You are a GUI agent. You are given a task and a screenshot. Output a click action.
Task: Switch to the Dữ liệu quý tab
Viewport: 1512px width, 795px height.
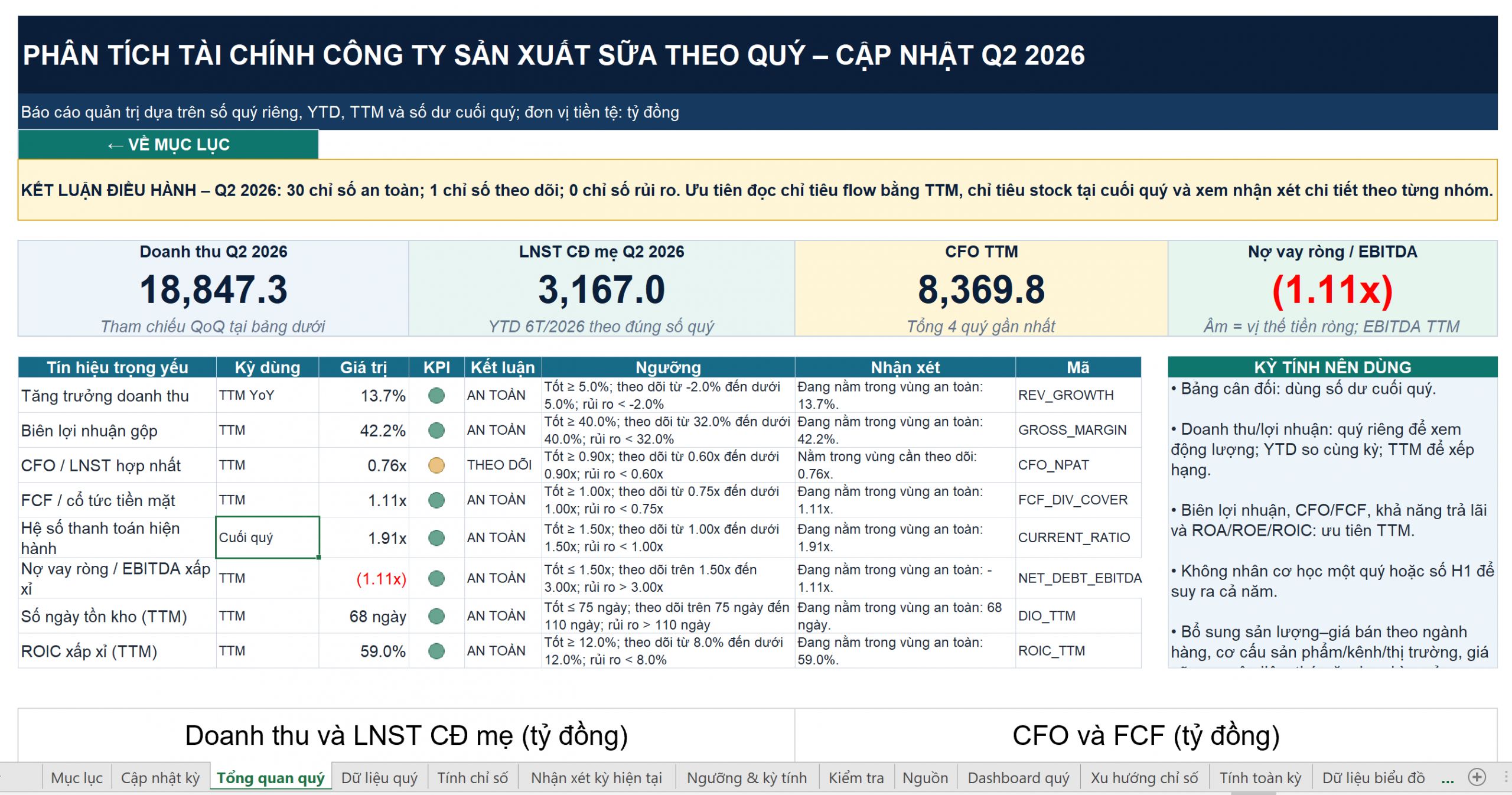[379, 778]
